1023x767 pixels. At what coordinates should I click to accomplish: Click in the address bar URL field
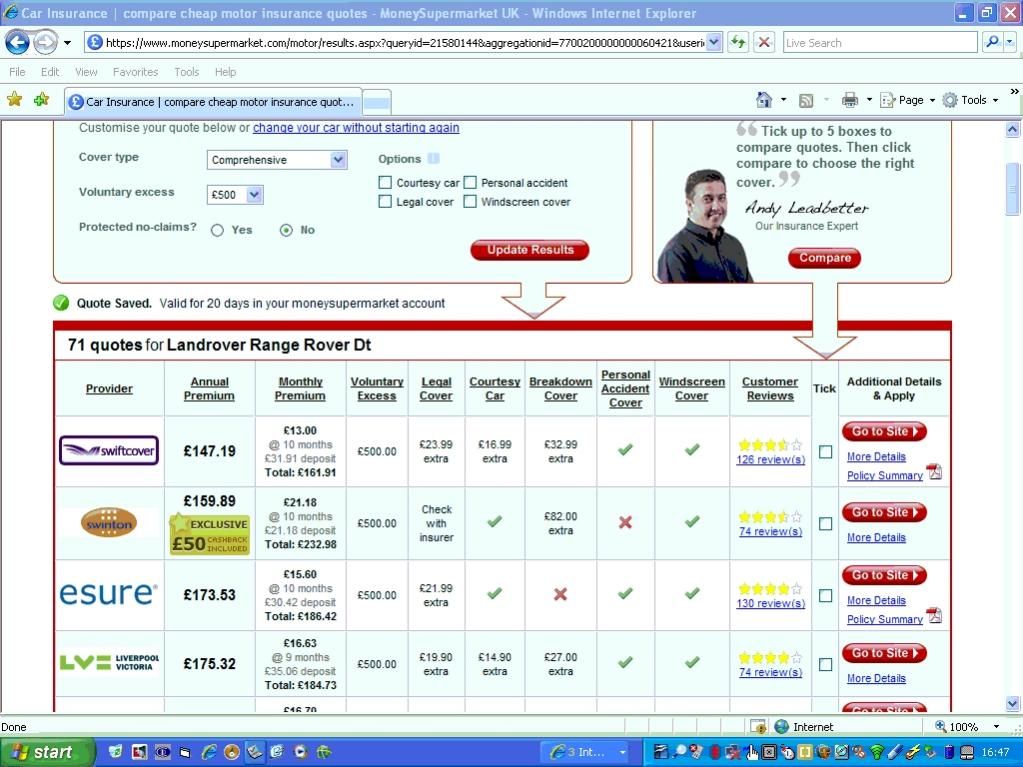(403, 43)
